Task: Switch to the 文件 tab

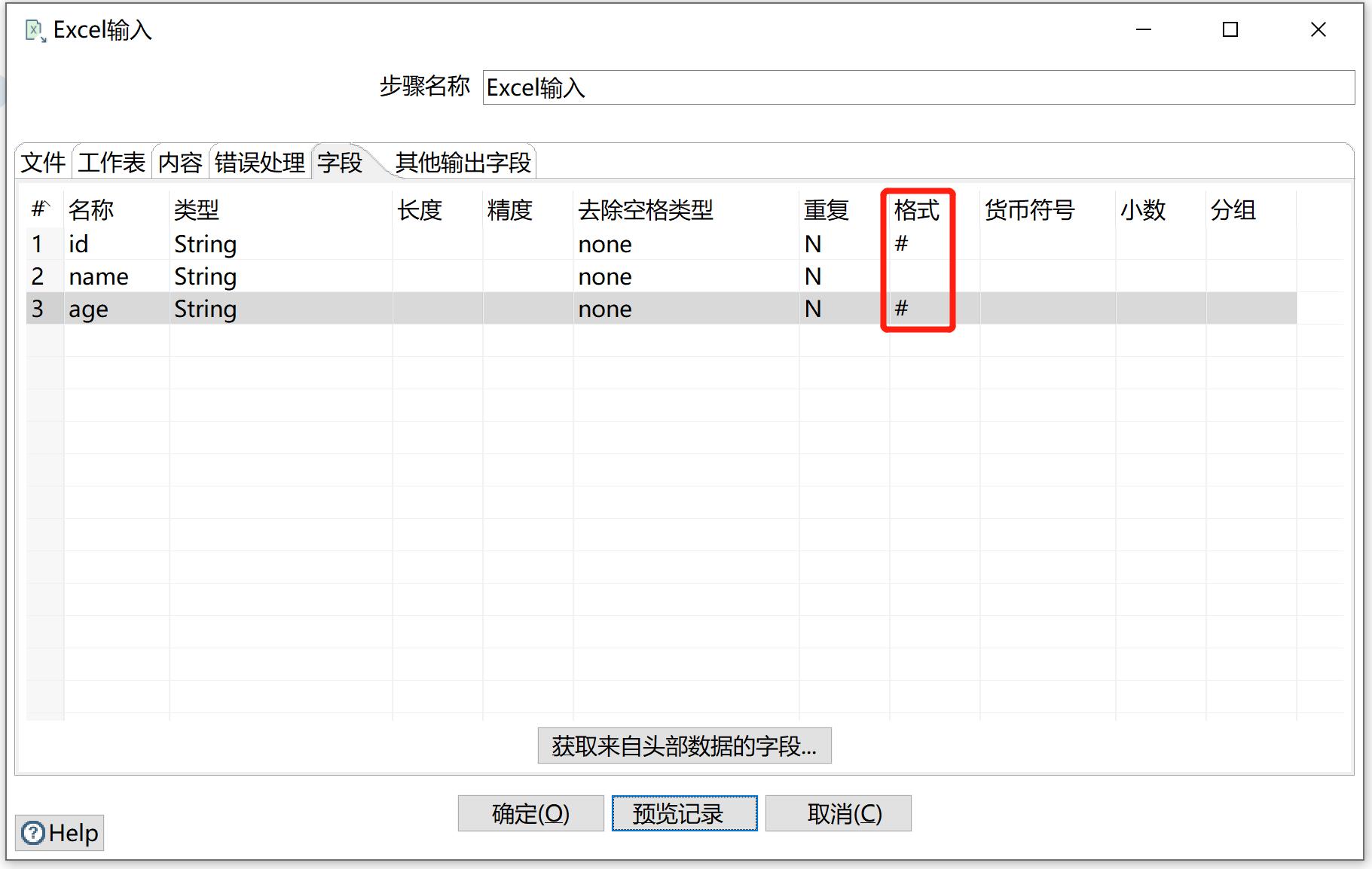Action: click(43, 162)
